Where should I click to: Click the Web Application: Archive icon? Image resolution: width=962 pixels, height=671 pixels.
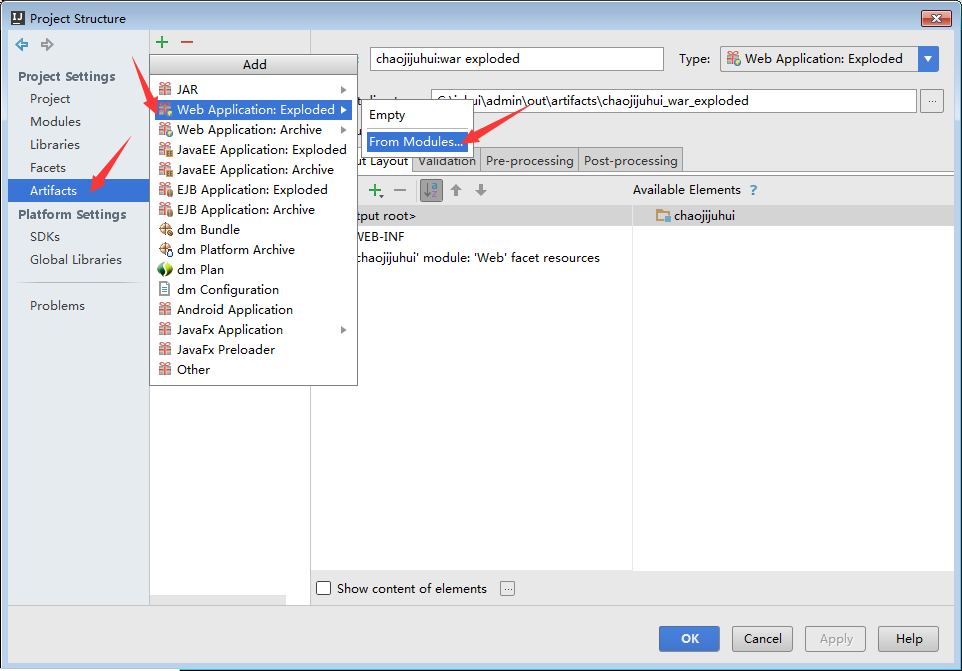(166, 129)
